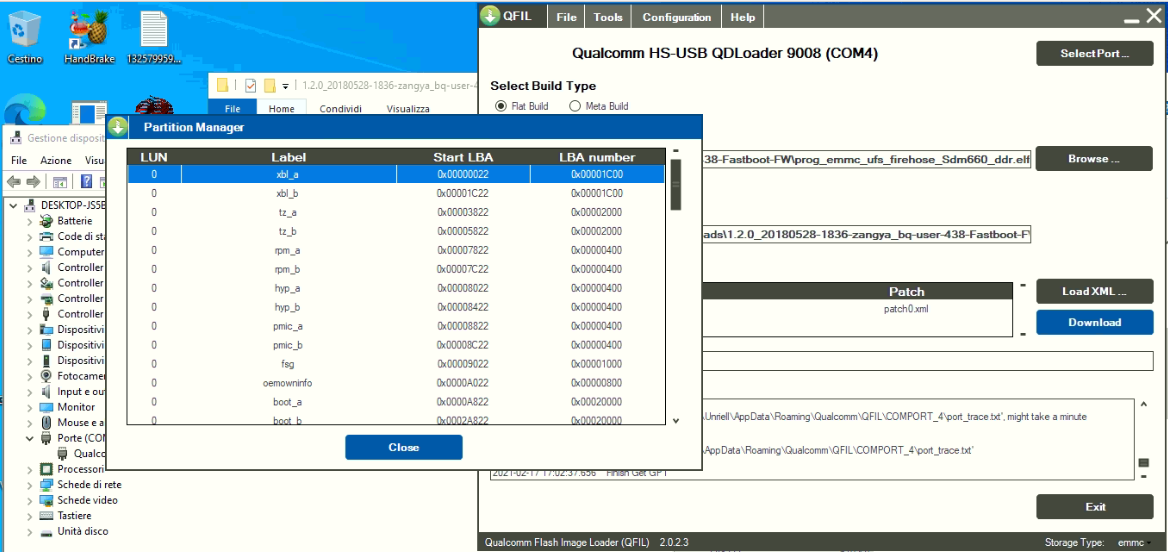Select the oemowninfo partition row

pos(396,383)
